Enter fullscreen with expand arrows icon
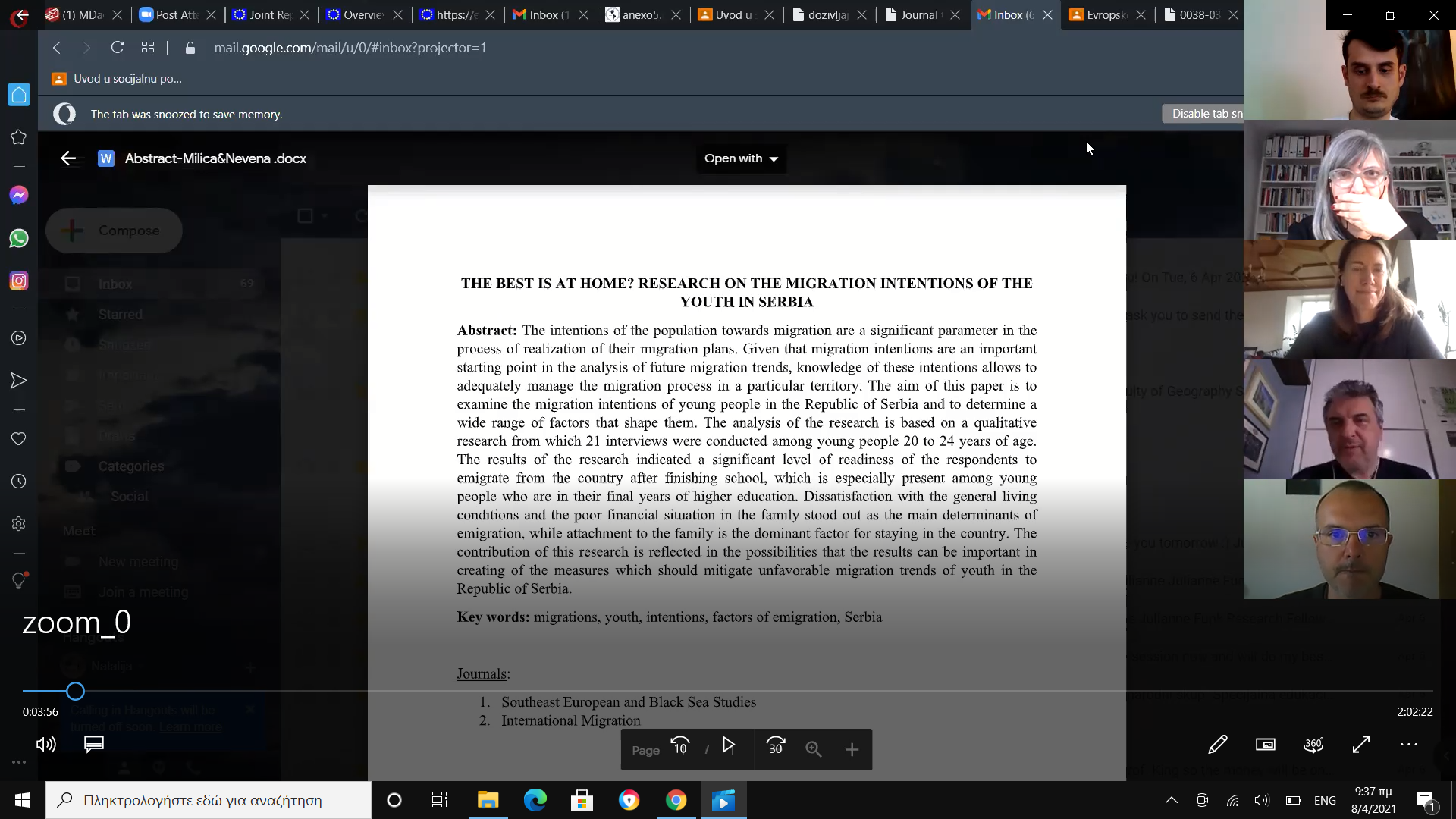This screenshot has height=819, width=1456. click(1361, 745)
